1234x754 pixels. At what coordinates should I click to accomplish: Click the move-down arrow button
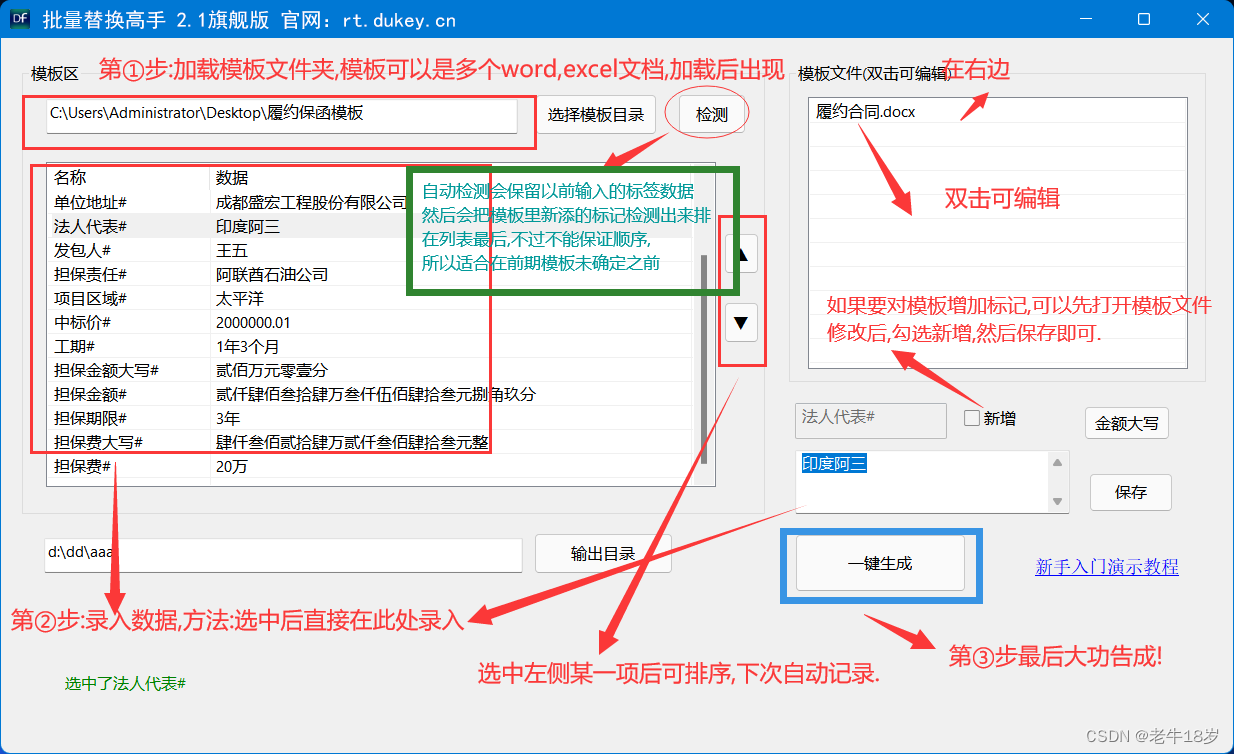tap(741, 323)
